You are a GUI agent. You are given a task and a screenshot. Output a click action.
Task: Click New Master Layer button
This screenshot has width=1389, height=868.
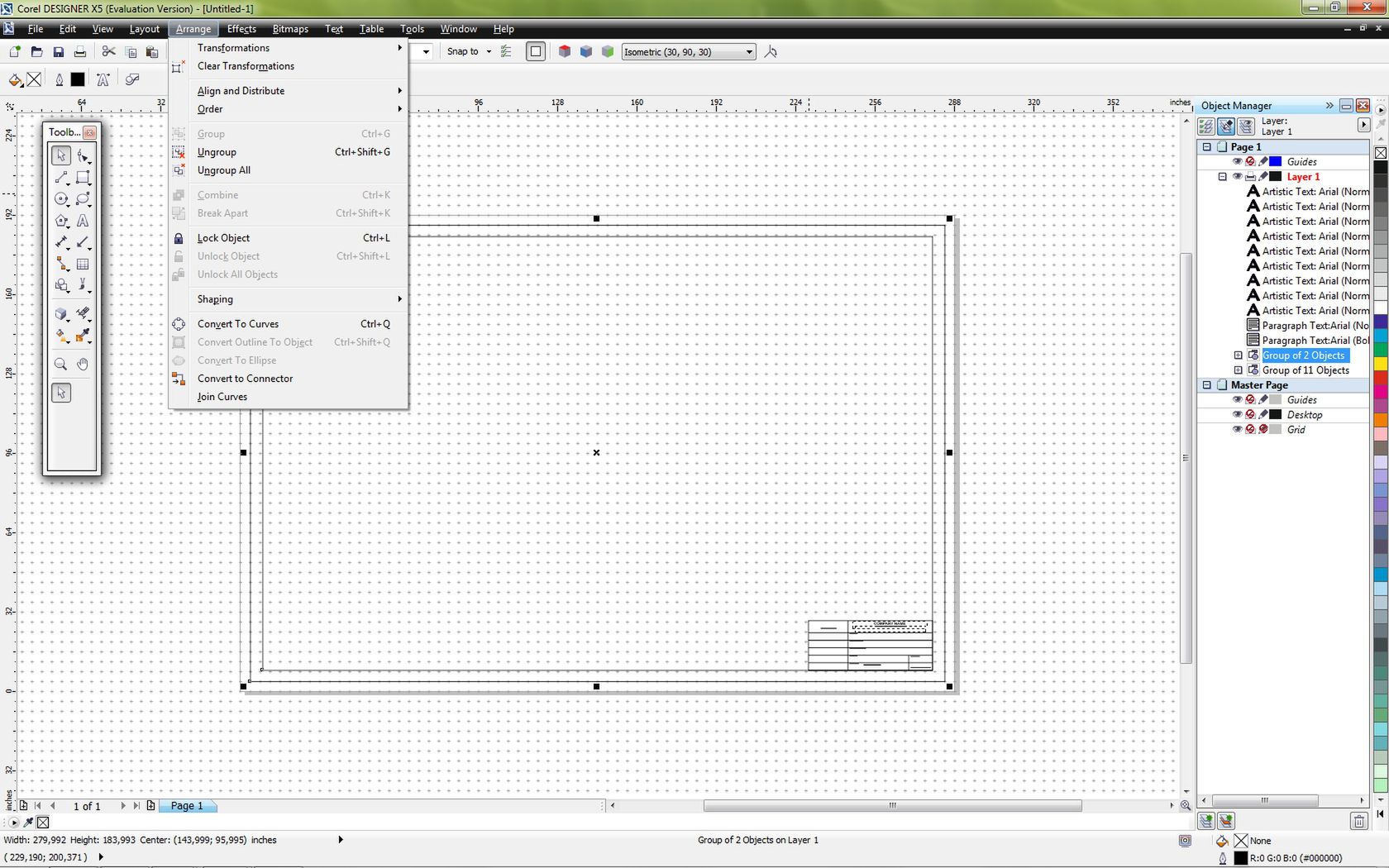tap(1226, 821)
